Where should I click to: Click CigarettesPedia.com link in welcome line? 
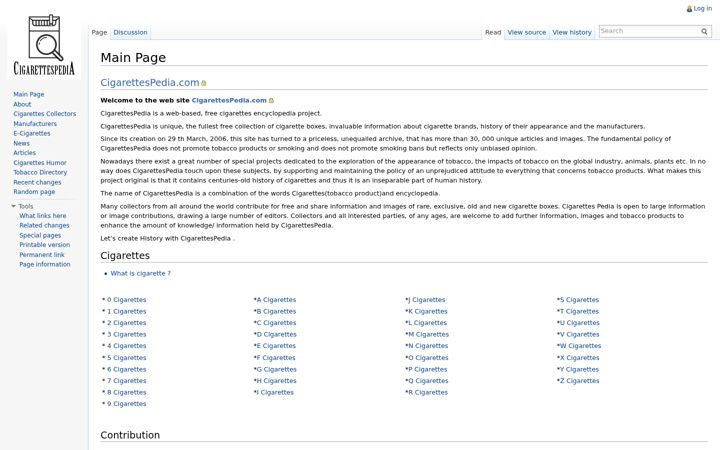tap(229, 100)
